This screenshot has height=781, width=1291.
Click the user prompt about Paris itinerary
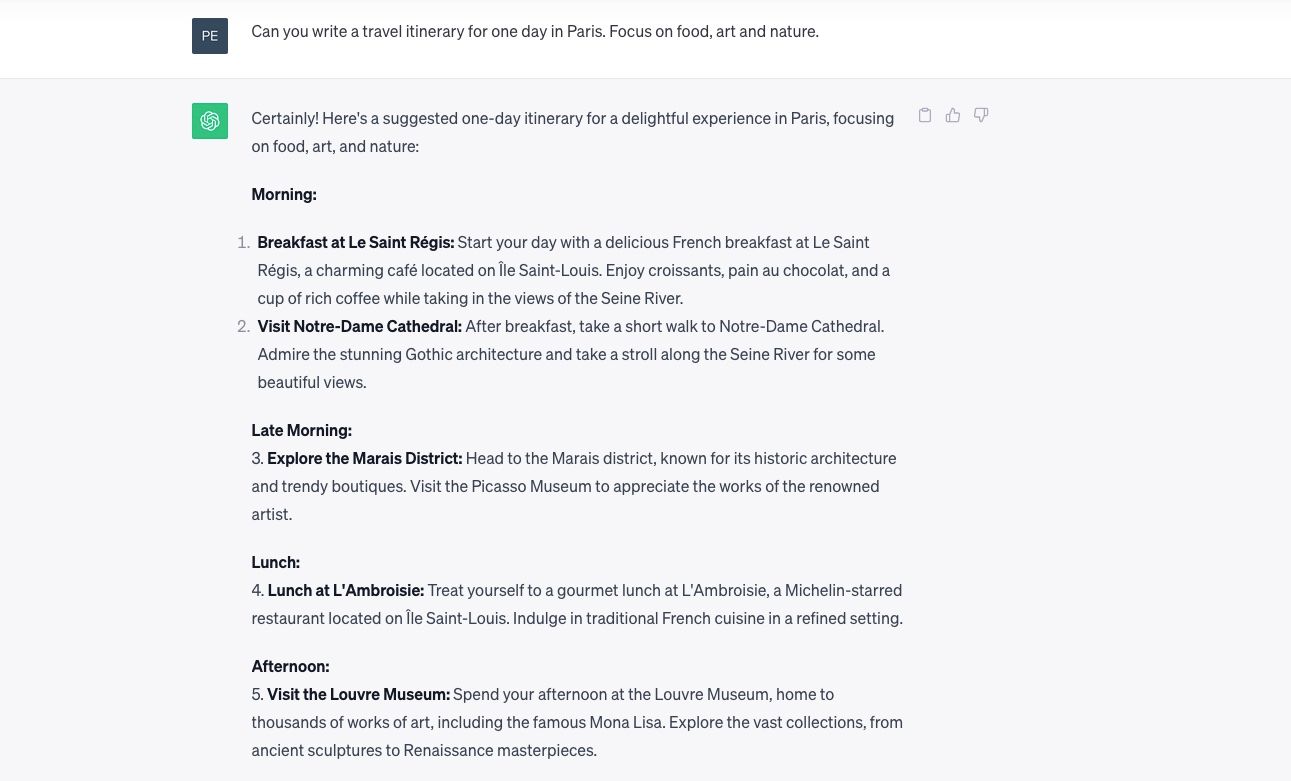click(x=534, y=32)
